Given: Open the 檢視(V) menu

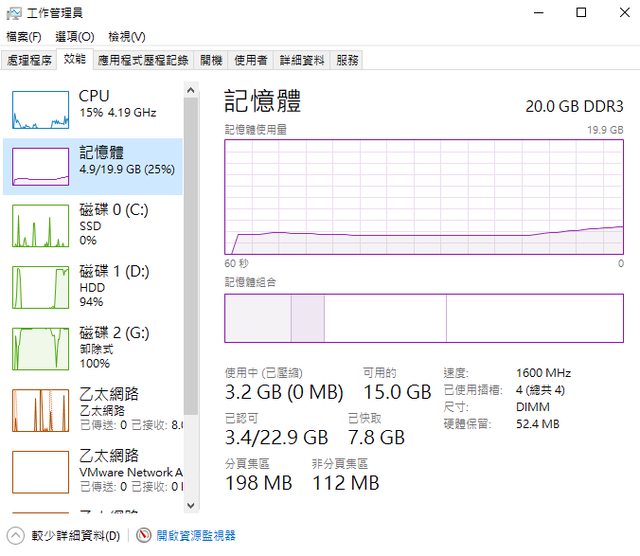Looking at the screenshot, I should [127, 37].
